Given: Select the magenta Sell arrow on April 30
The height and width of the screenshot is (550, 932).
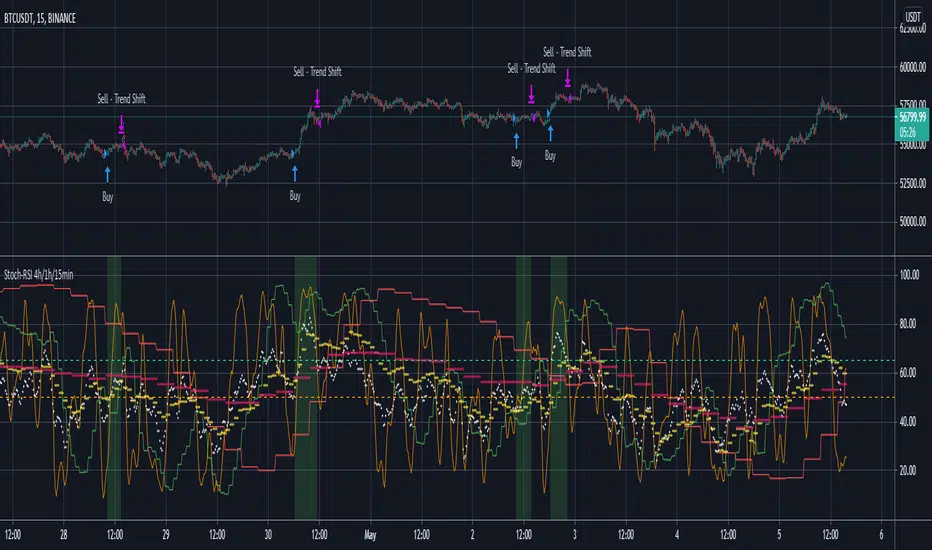Looking at the screenshot, I should coord(317,98).
